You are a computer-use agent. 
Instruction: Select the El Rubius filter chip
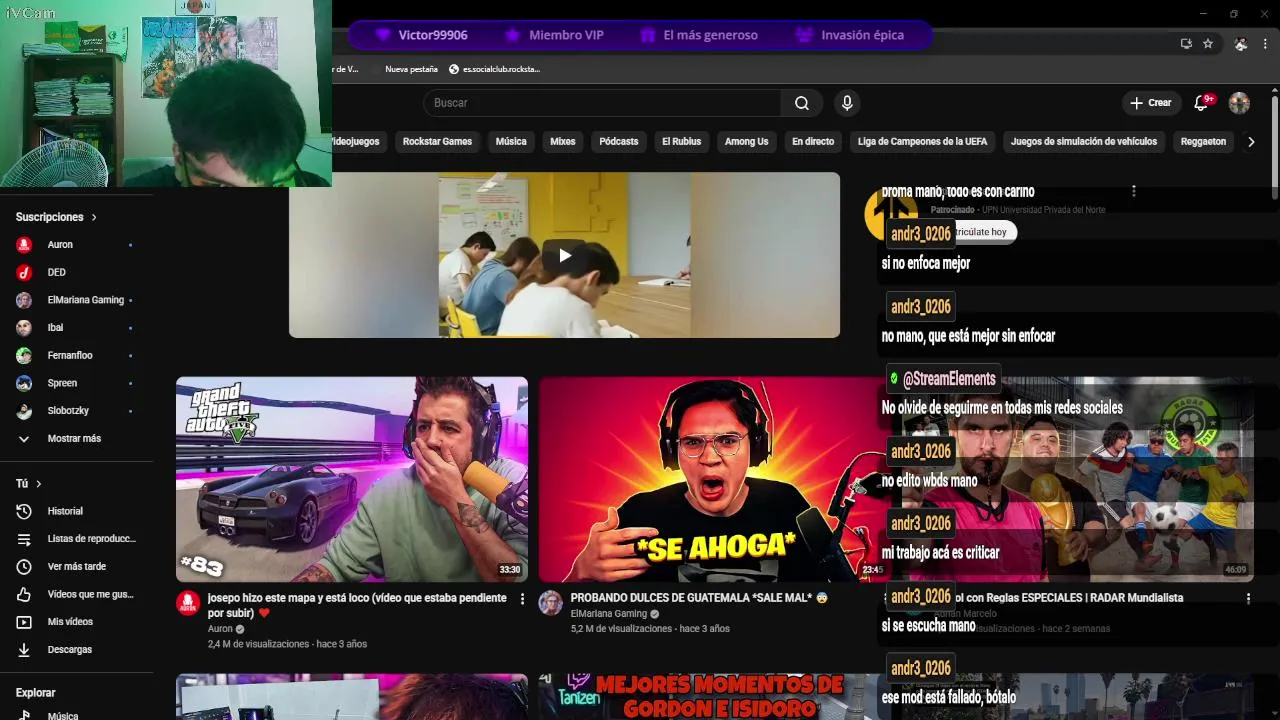[x=682, y=142]
